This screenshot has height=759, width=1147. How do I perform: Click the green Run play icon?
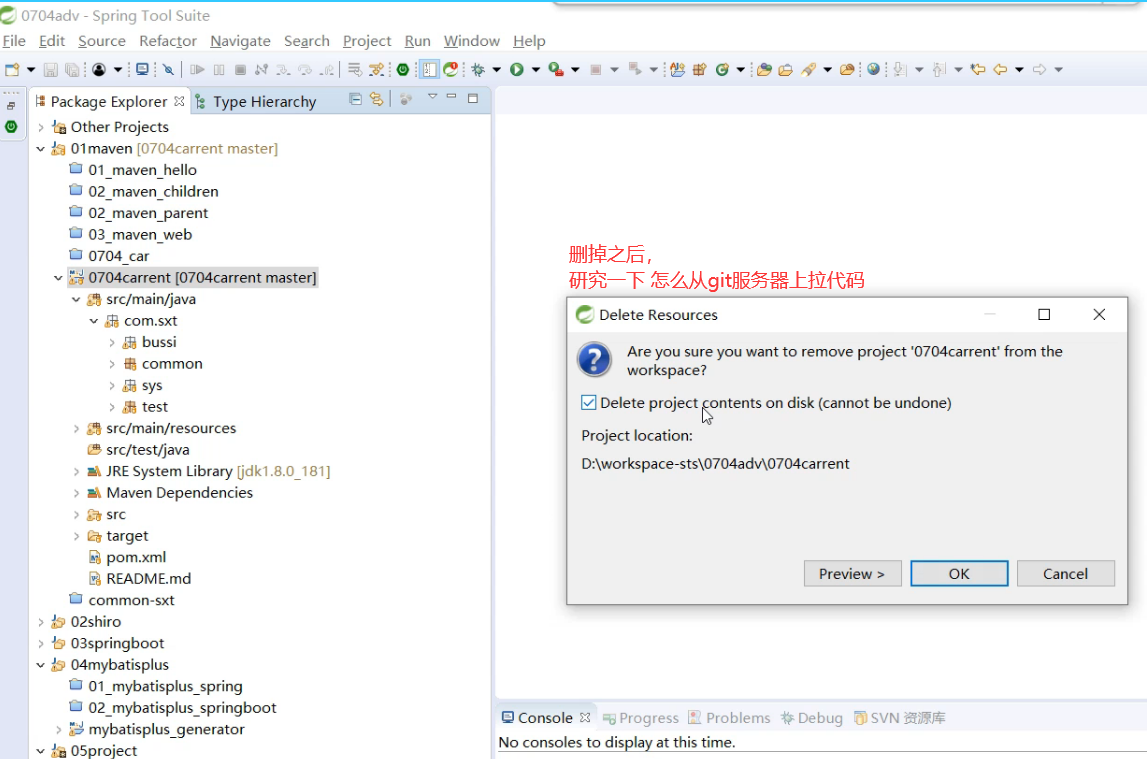(516, 69)
